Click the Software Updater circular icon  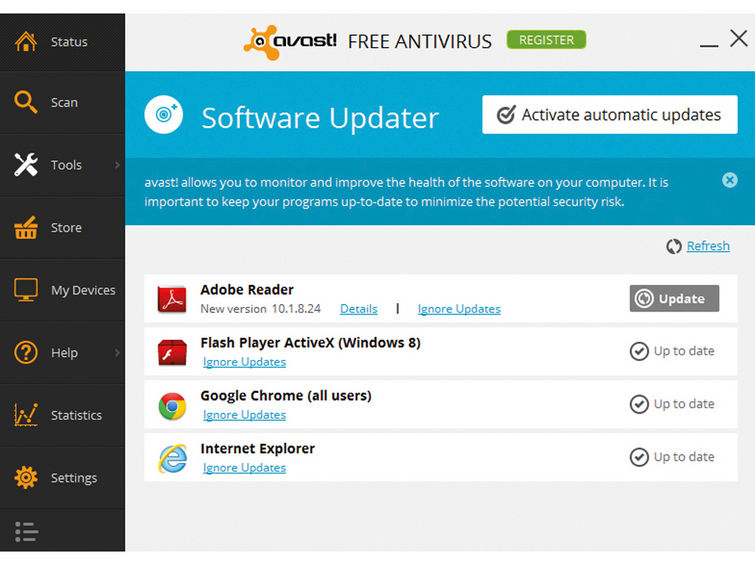pyautogui.click(x=164, y=115)
